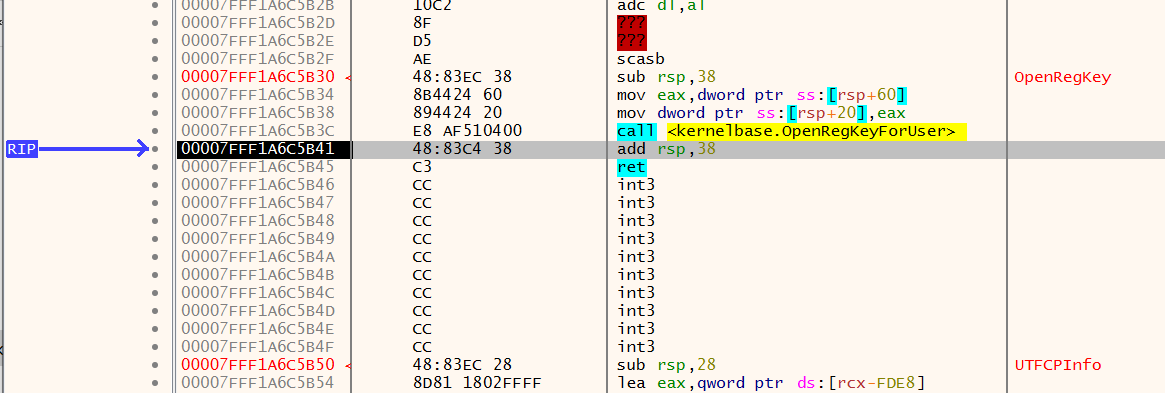Select address 00007FFF1A6C5B2F
Viewport: 1165px width, 393px height.
click(258, 59)
